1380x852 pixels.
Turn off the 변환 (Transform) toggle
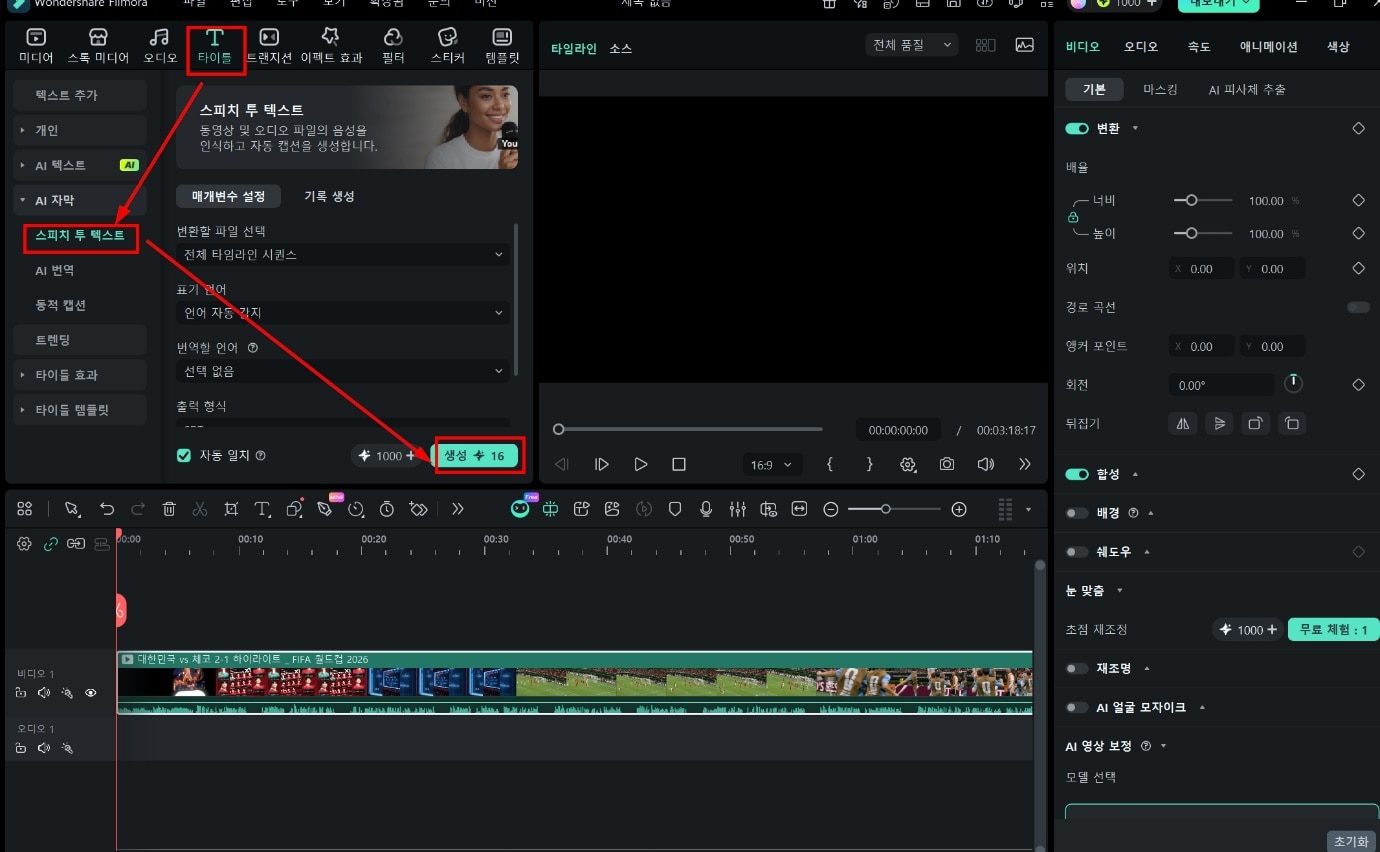(x=1077, y=129)
